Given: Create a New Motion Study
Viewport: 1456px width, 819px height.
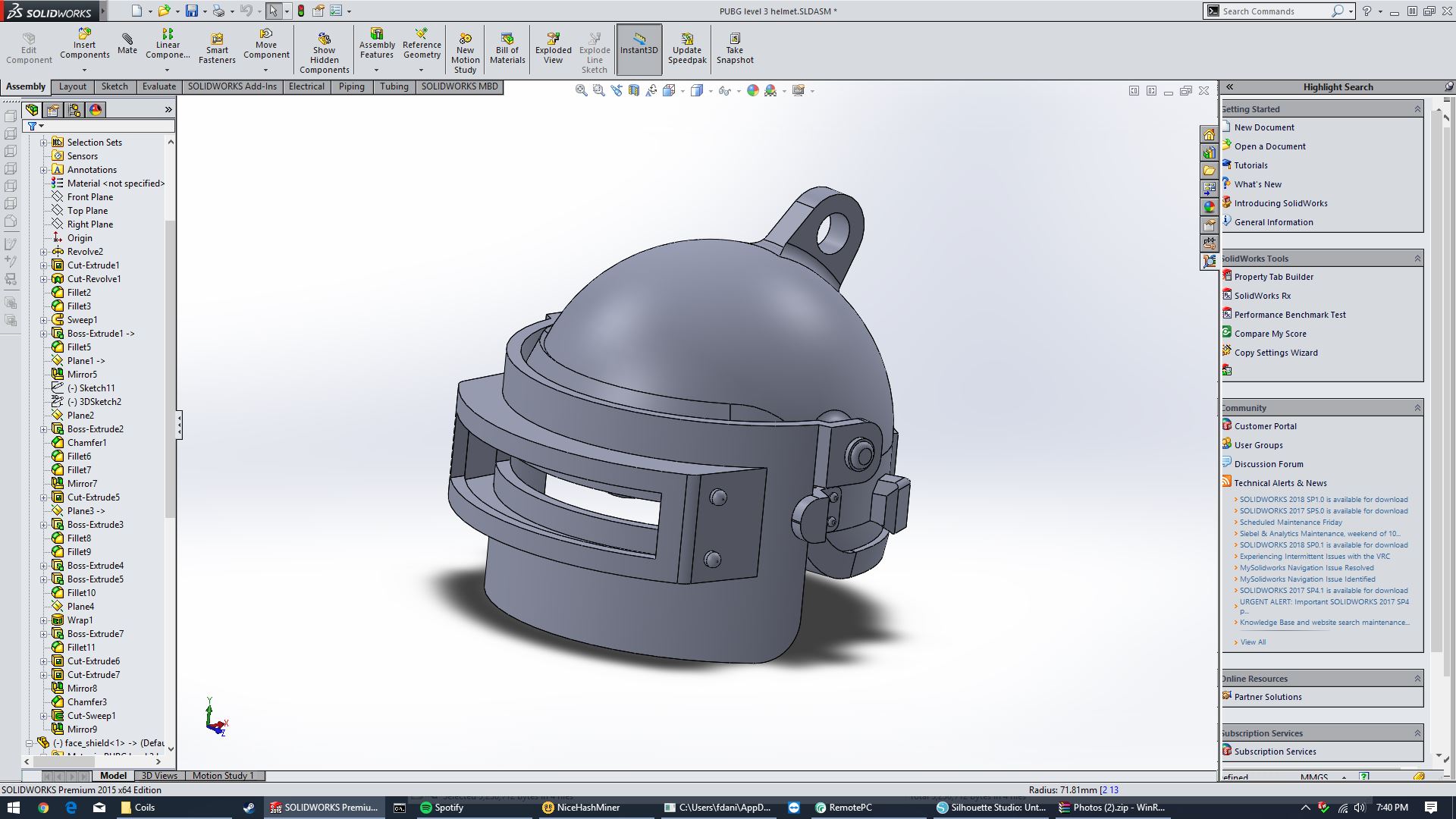Looking at the screenshot, I should pyautogui.click(x=465, y=53).
